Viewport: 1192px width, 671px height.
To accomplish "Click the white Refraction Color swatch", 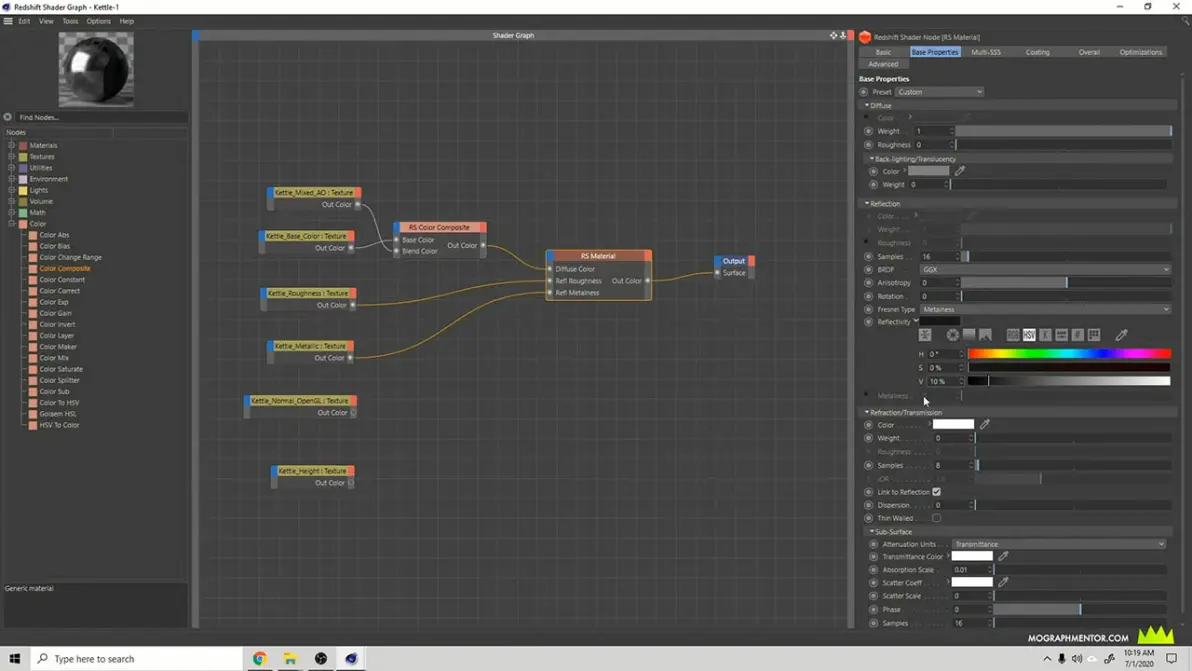I will click(x=953, y=425).
